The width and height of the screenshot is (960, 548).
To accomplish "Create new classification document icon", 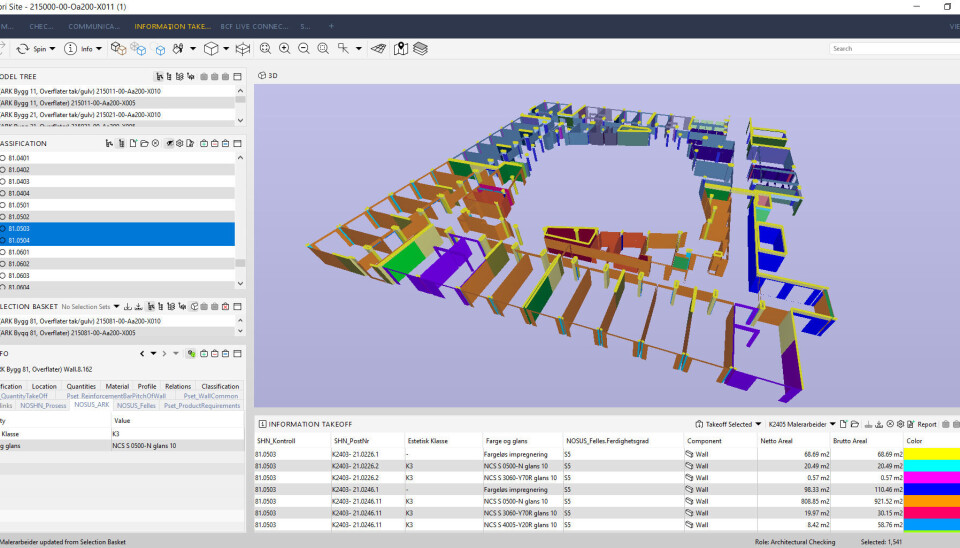I will [x=133, y=143].
